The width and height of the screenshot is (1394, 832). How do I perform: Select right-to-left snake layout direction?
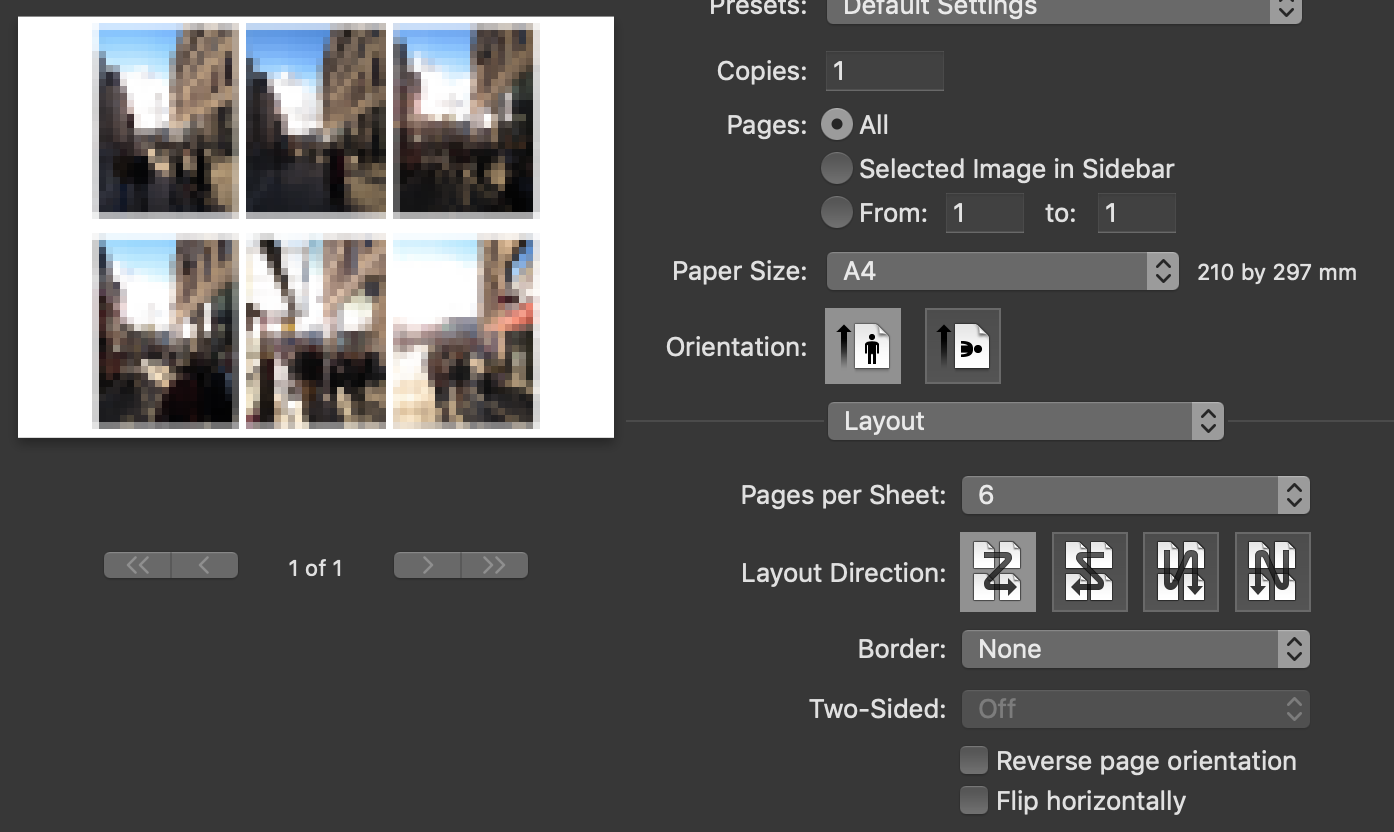(x=1089, y=571)
